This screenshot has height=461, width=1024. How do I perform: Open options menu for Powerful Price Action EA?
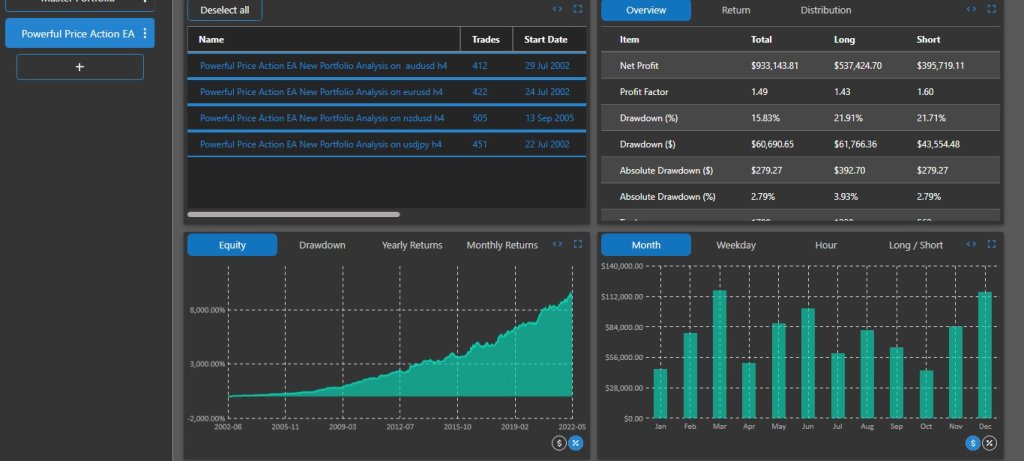[145, 34]
